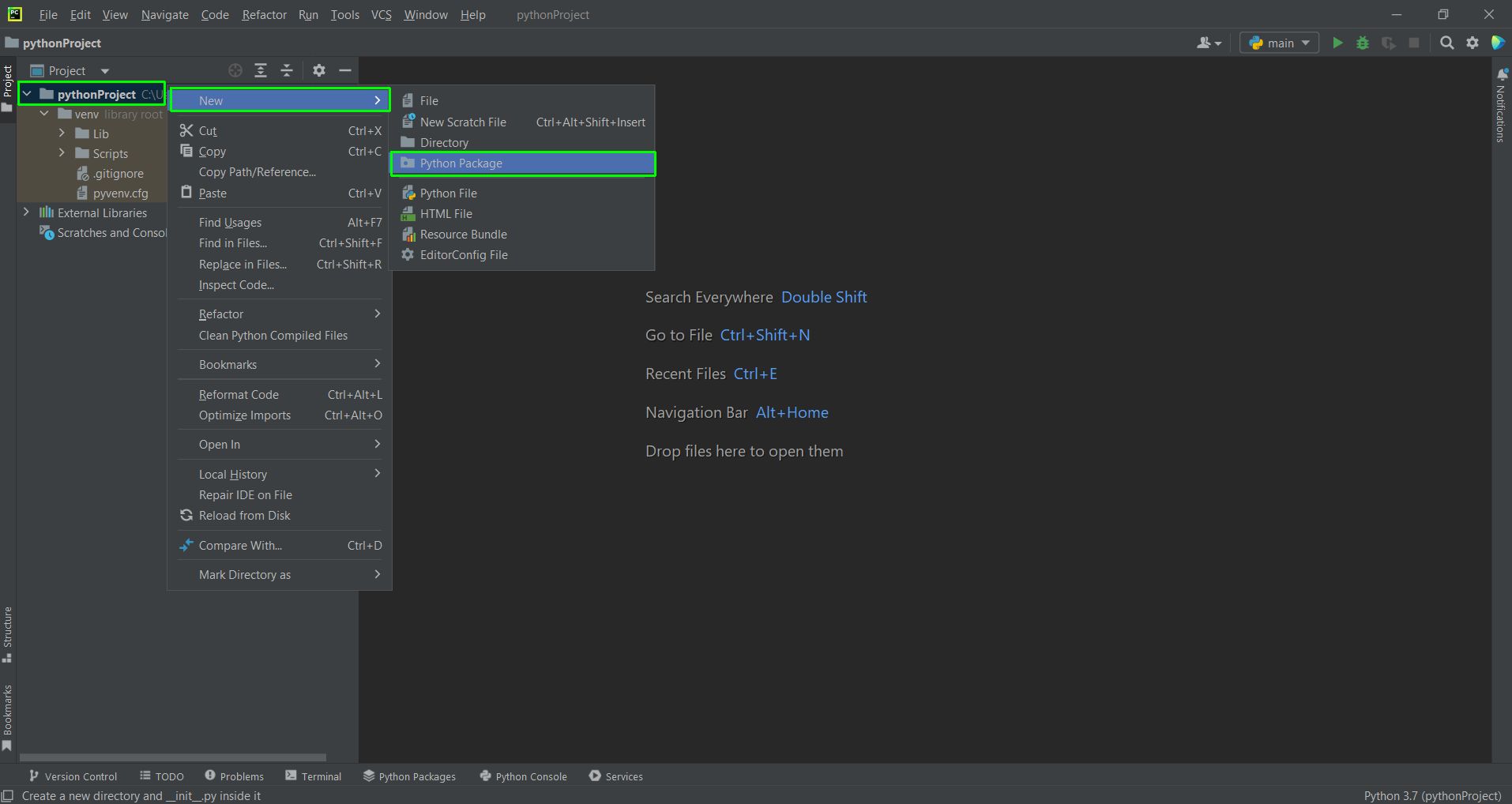Select Compare With entry

[x=280, y=546]
